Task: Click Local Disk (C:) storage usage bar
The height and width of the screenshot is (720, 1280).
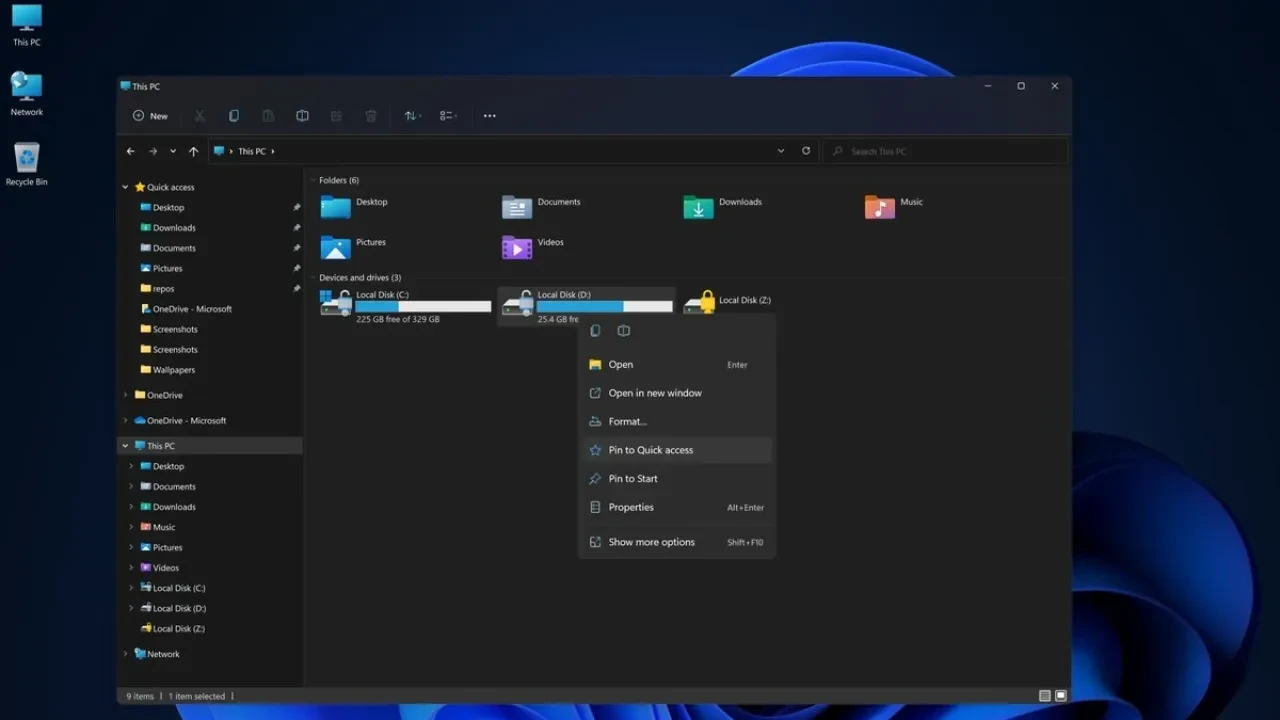Action: coord(423,307)
